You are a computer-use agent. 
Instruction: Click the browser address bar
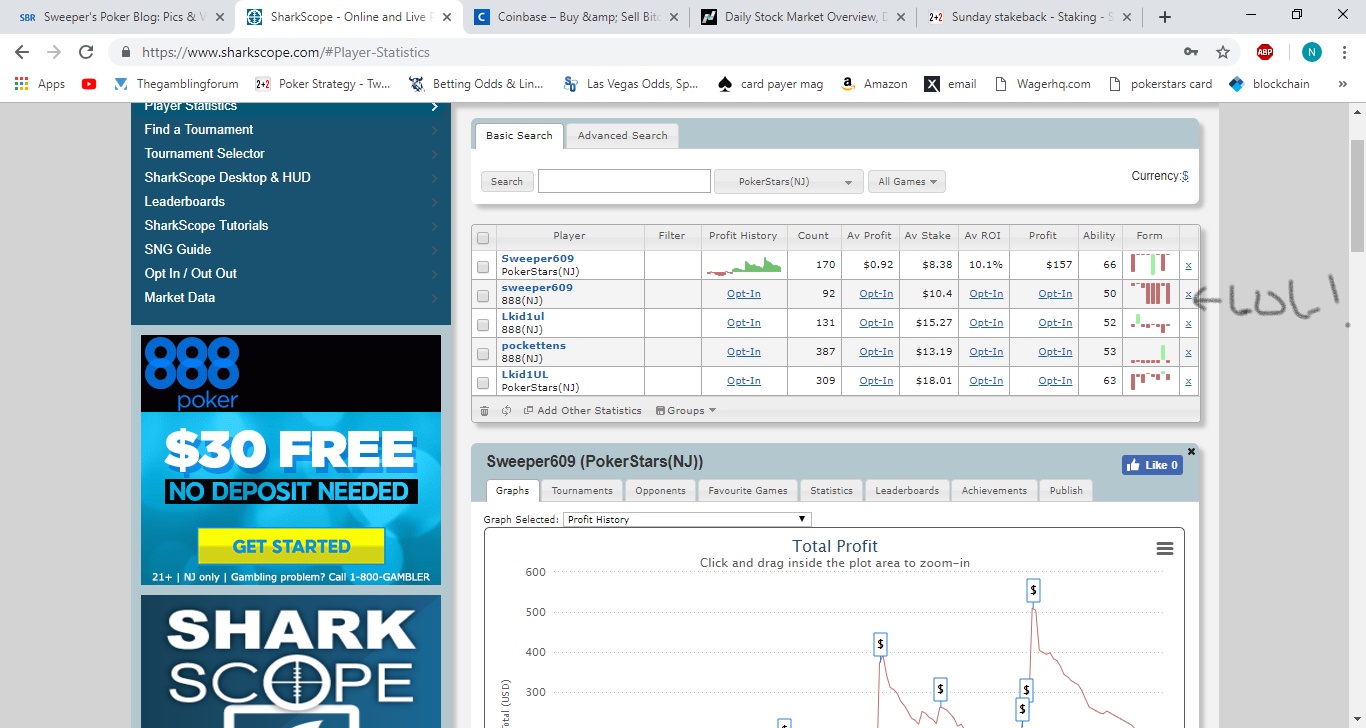point(640,52)
